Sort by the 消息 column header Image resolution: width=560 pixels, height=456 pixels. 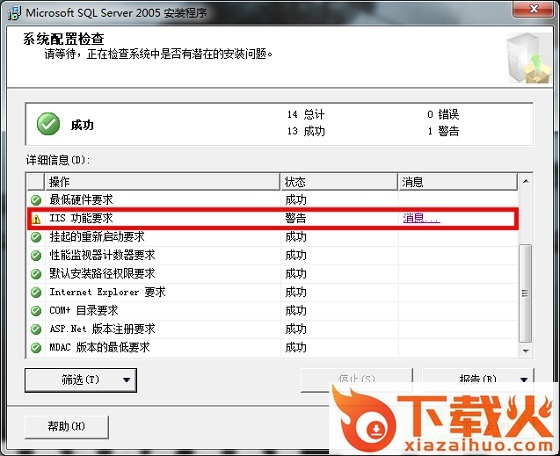[x=458, y=182]
